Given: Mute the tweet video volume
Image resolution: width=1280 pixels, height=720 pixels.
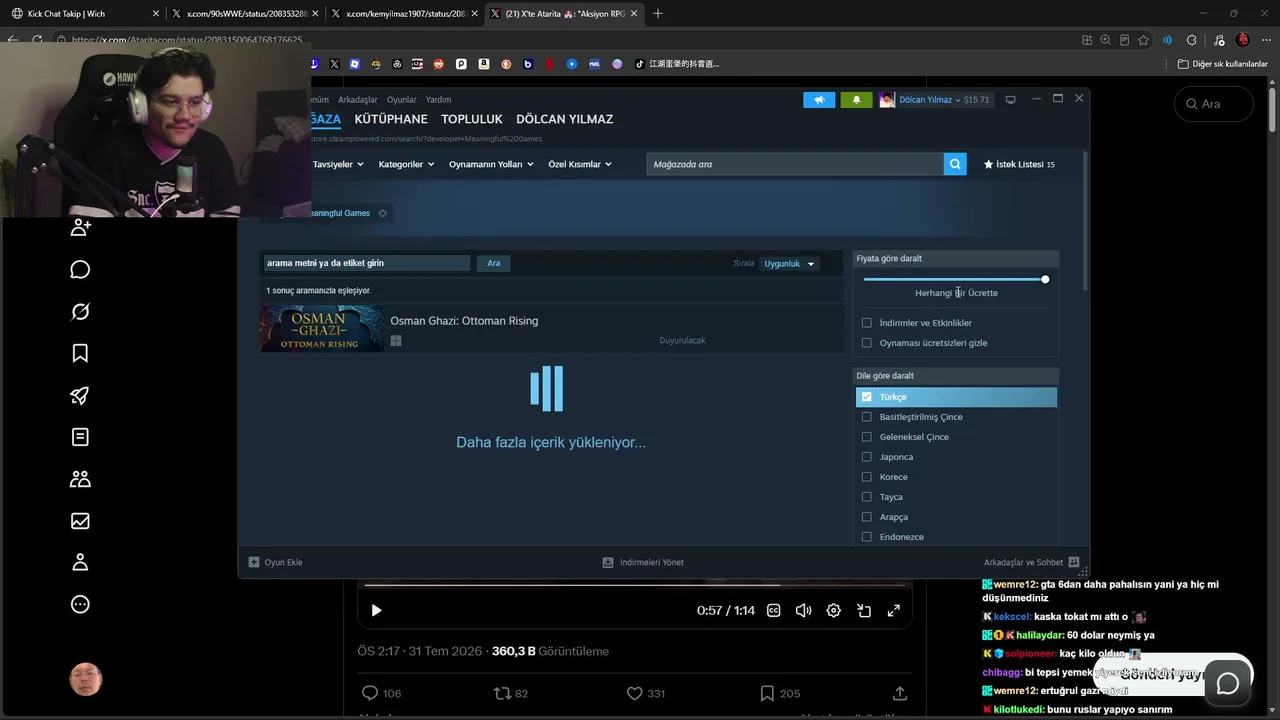Looking at the screenshot, I should (803, 611).
